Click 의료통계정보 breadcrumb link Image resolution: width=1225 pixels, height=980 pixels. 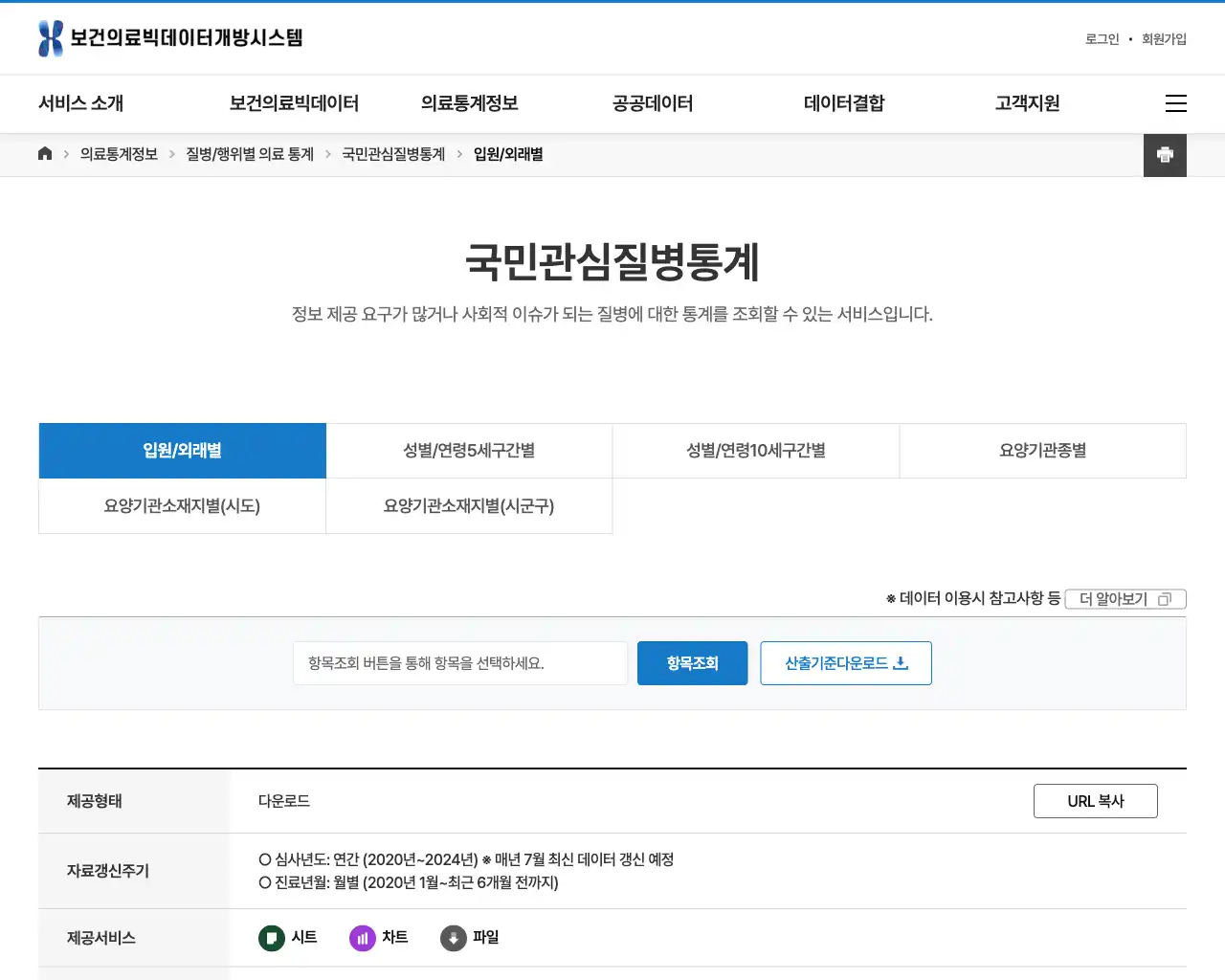pos(119,154)
